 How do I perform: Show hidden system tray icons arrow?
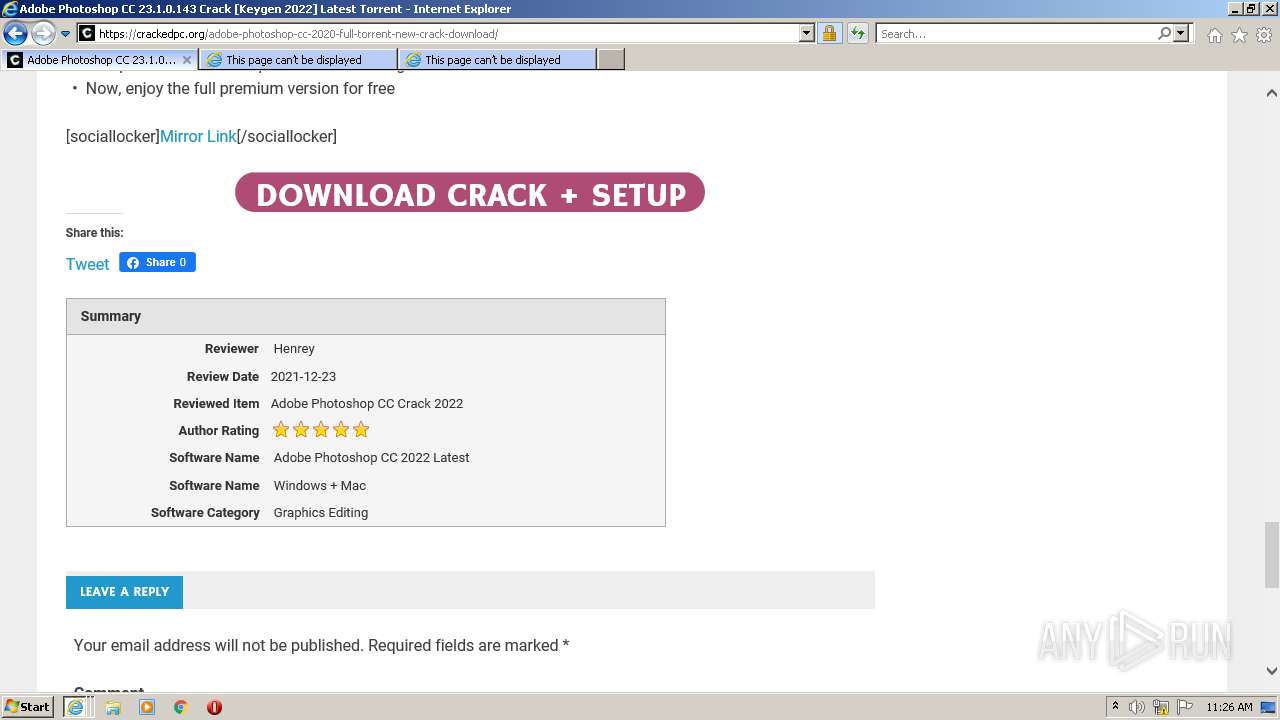[1115, 707]
